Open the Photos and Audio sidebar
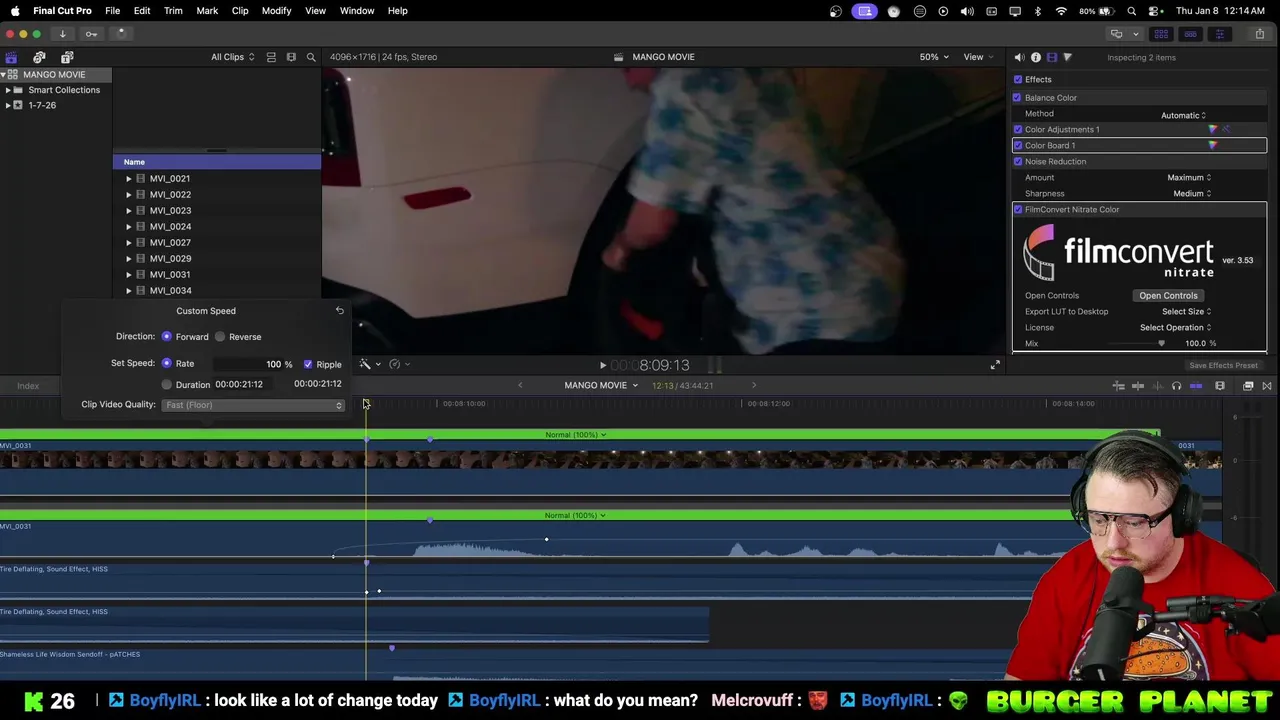 39,57
